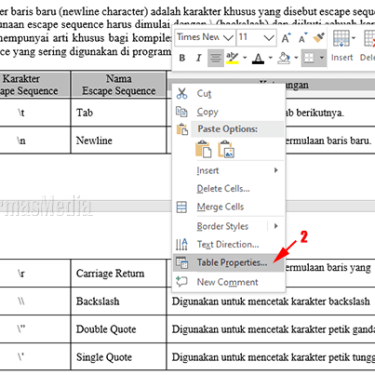Viewport: 375px width, 375px height.
Task: Click the Paste Options clipboard icon
Action: (x=182, y=129)
